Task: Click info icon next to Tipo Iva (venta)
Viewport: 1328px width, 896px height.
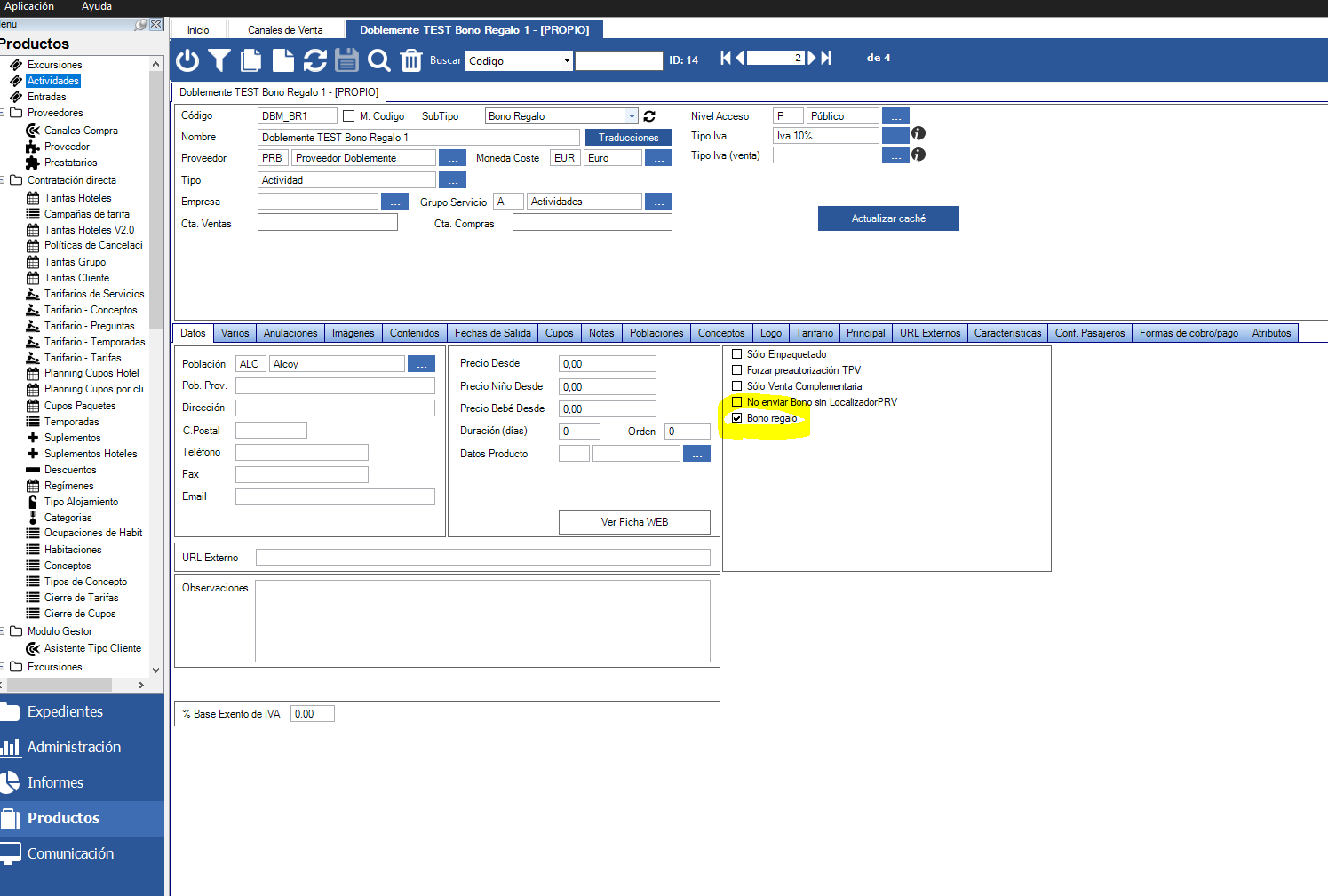Action: coord(918,155)
